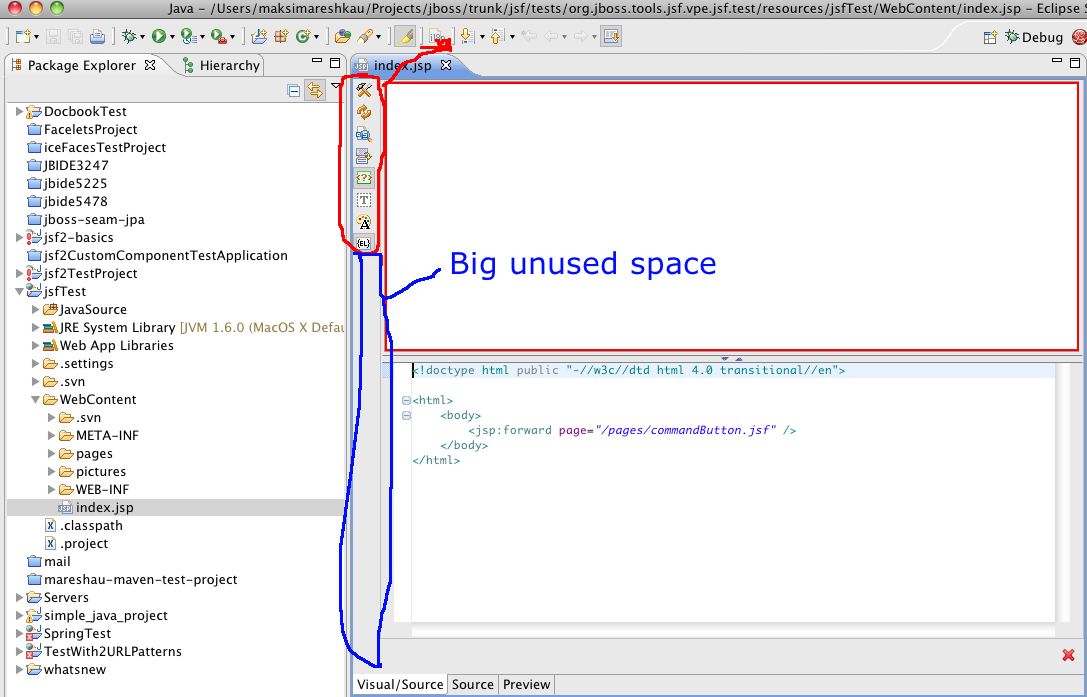Toggle Mark Occurrences highlighter button

[405, 36]
